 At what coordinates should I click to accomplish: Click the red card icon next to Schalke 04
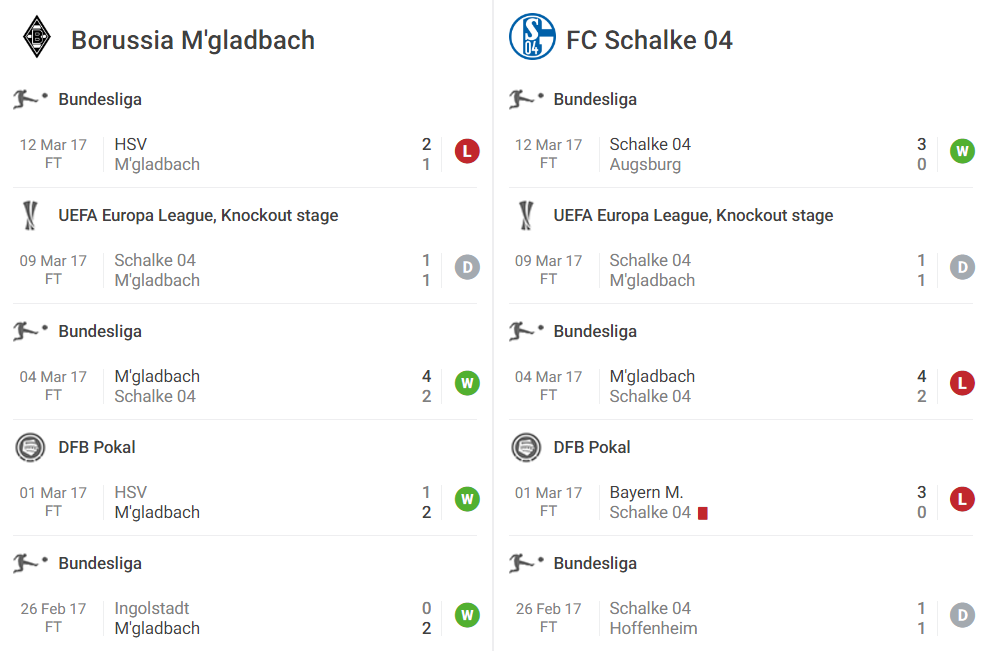tap(703, 514)
